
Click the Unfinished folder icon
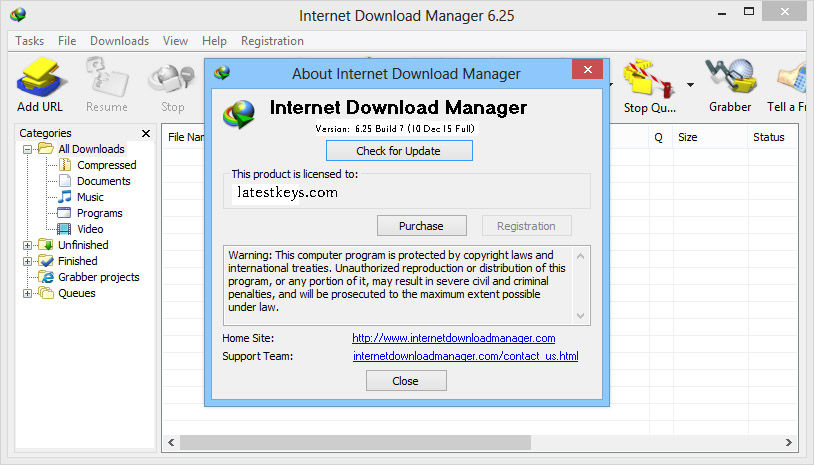click(x=46, y=244)
